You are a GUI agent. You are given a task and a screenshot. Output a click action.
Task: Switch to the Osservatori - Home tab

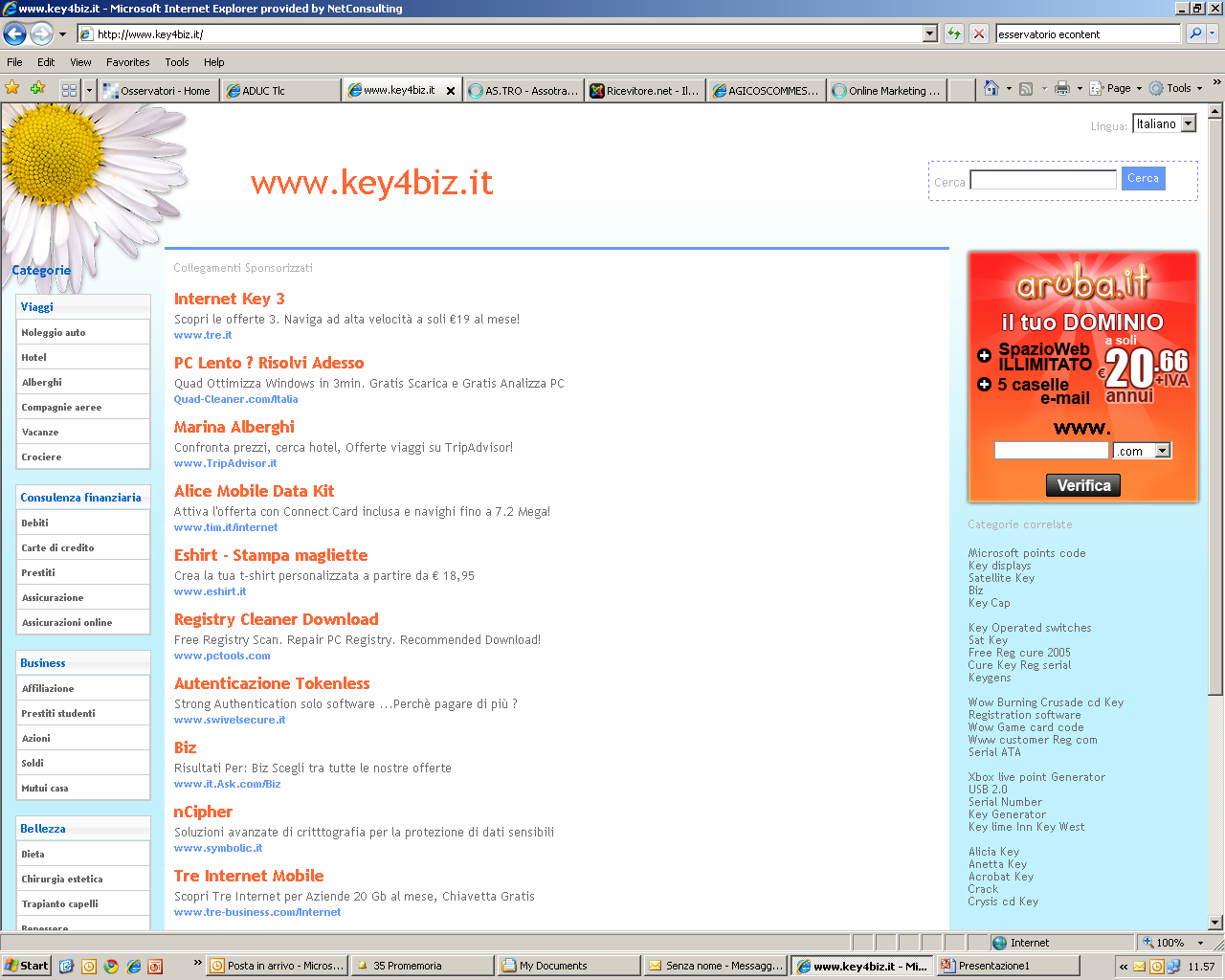point(159,91)
